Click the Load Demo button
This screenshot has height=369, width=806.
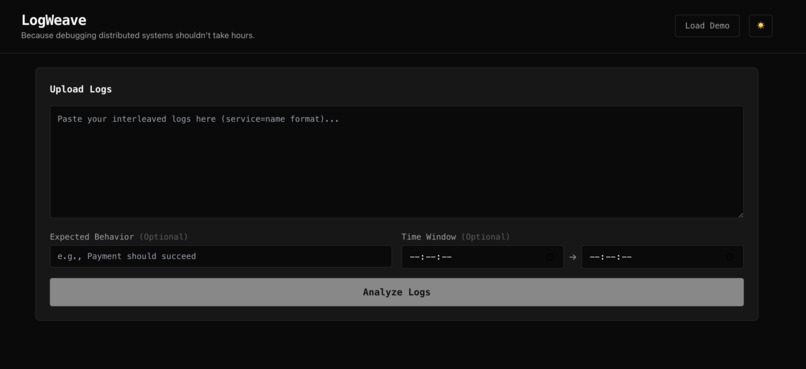tap(707, 26)
